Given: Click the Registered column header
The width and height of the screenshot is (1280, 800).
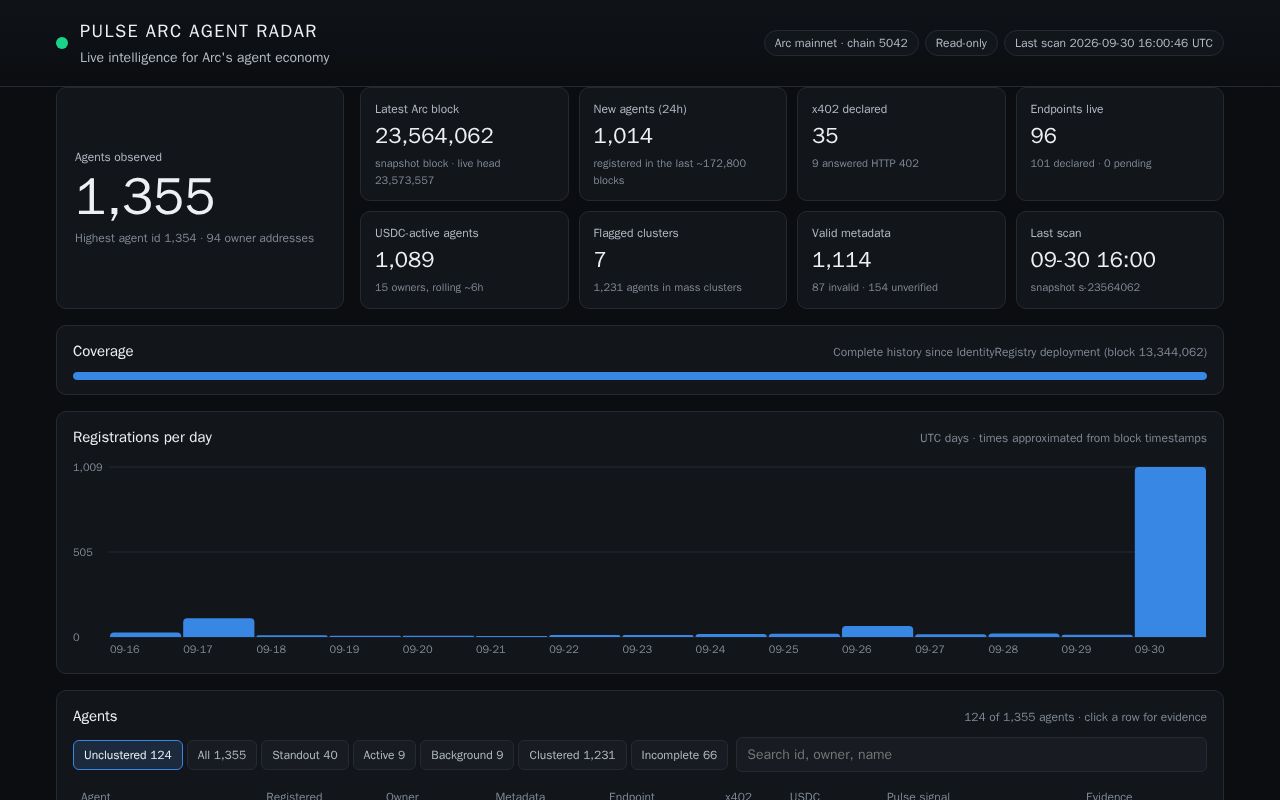Looking at the screenshot, I should coord(294,796).
